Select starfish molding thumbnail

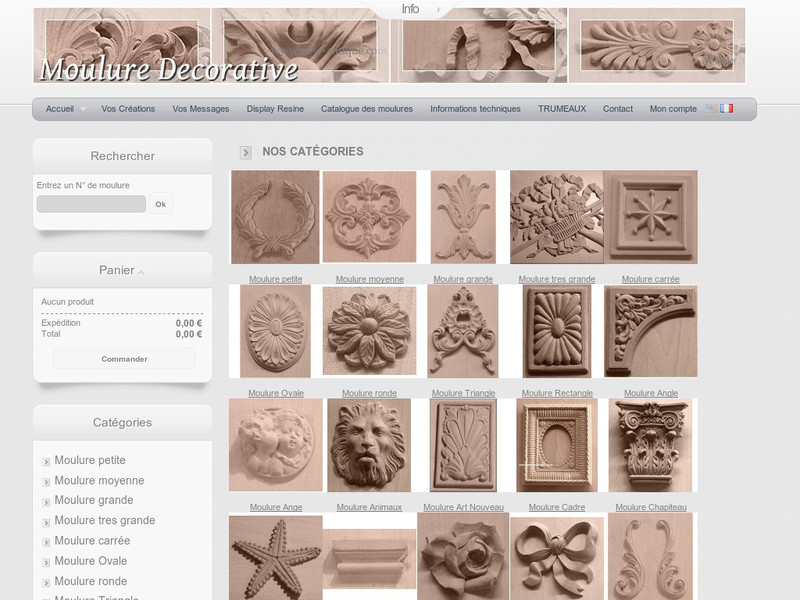[276, 558]
